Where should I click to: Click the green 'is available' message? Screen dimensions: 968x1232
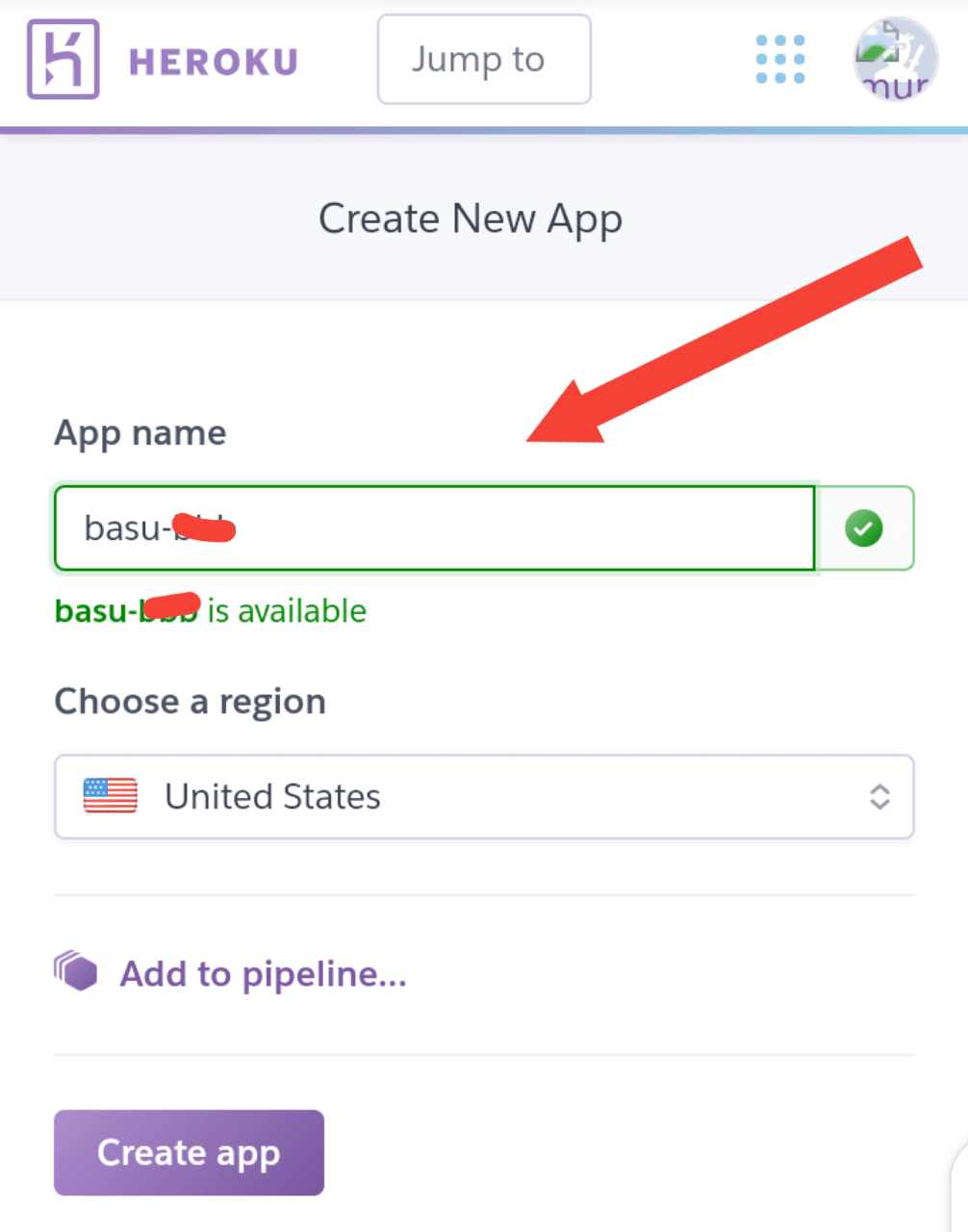coord(287,611)
